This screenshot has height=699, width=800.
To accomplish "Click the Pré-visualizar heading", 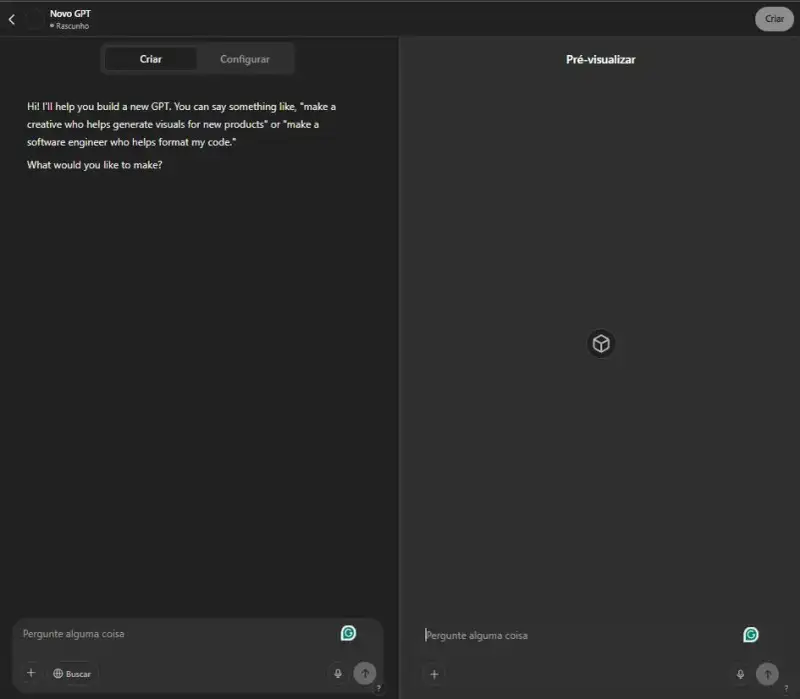I will (x=601, y=60).
